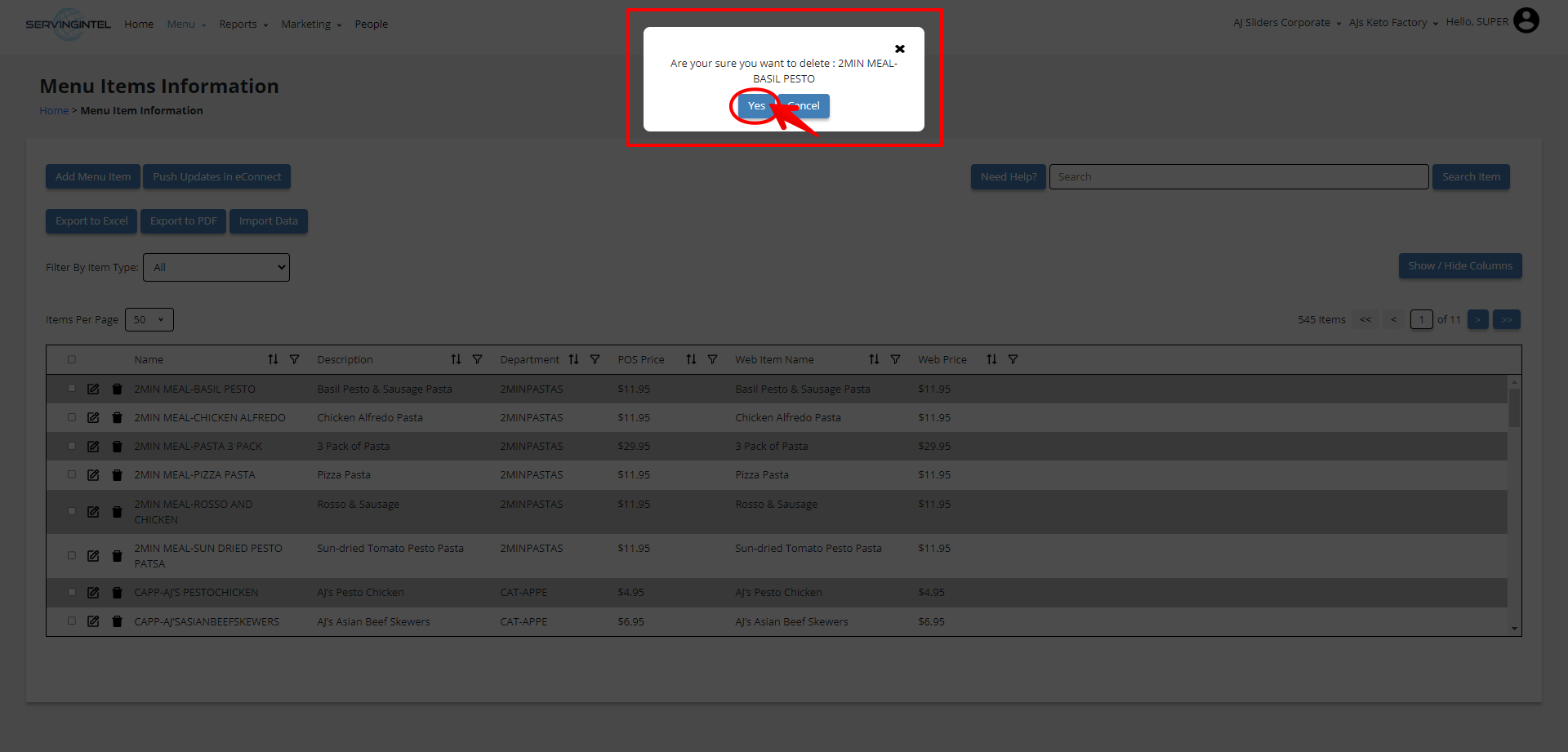Check the select-all checkbox in table header
1568x752 pixels.
click(72, 360)
